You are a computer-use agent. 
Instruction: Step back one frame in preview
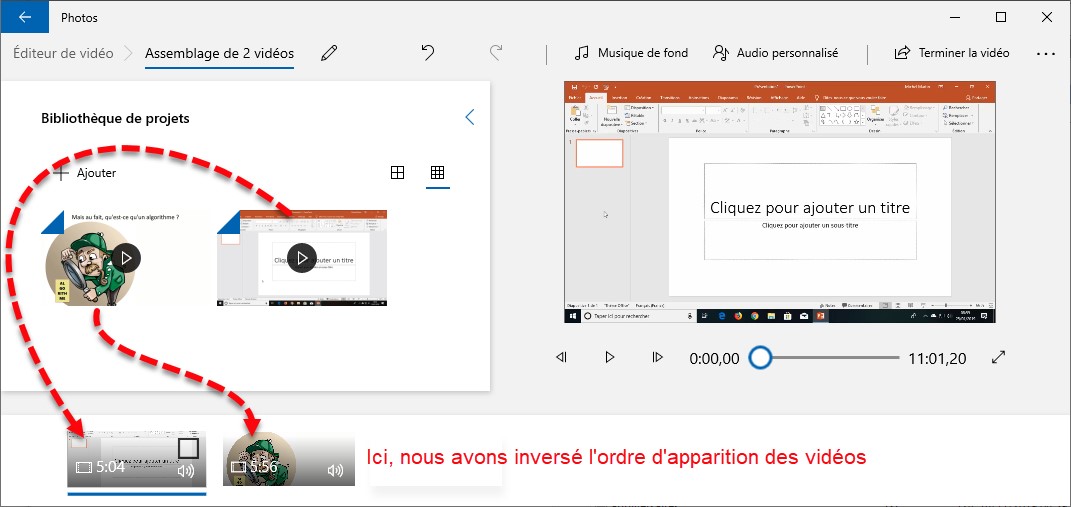click(562, 357)
